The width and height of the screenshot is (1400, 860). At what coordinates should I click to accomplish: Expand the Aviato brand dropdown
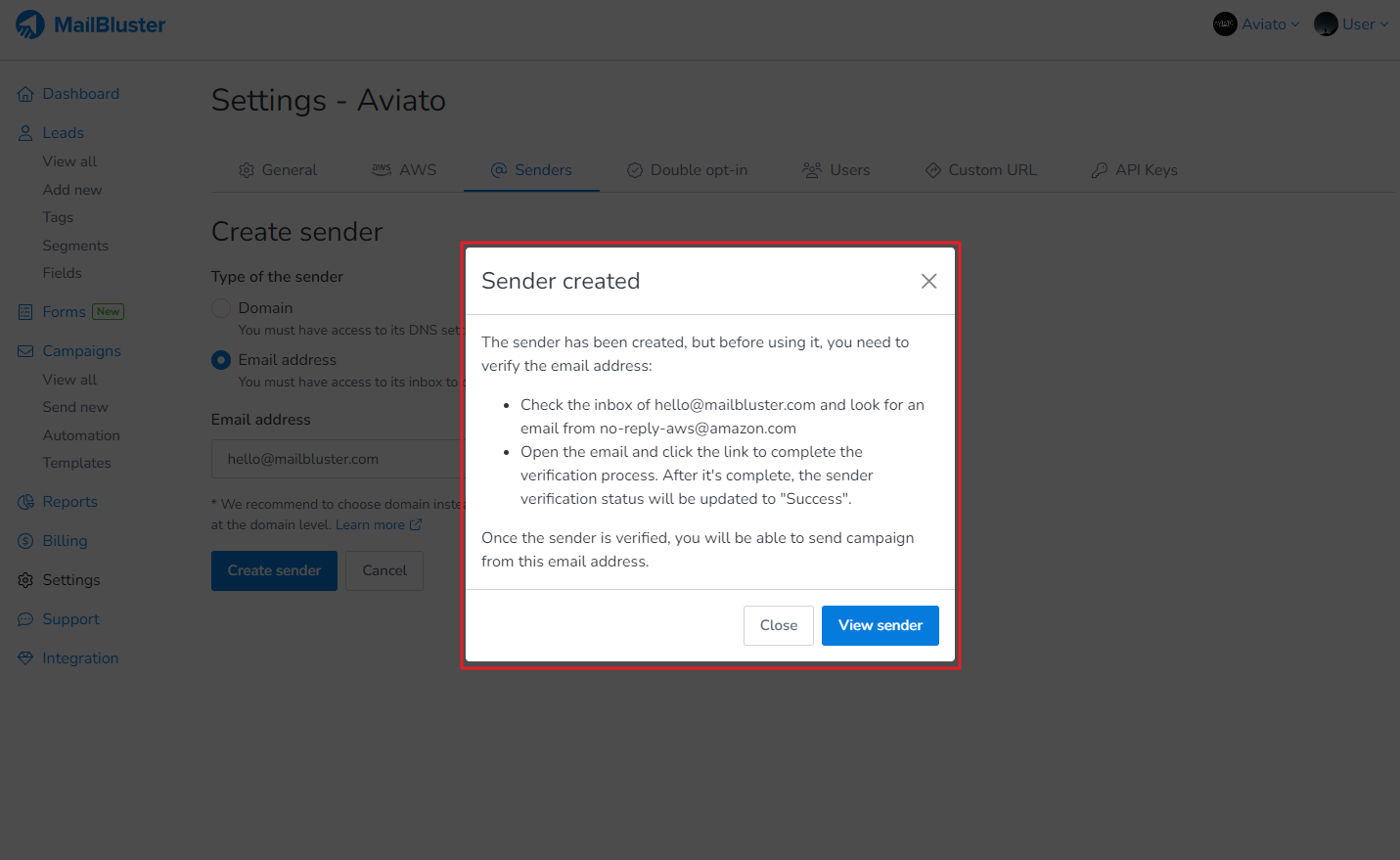click(x=1256, y=24)
